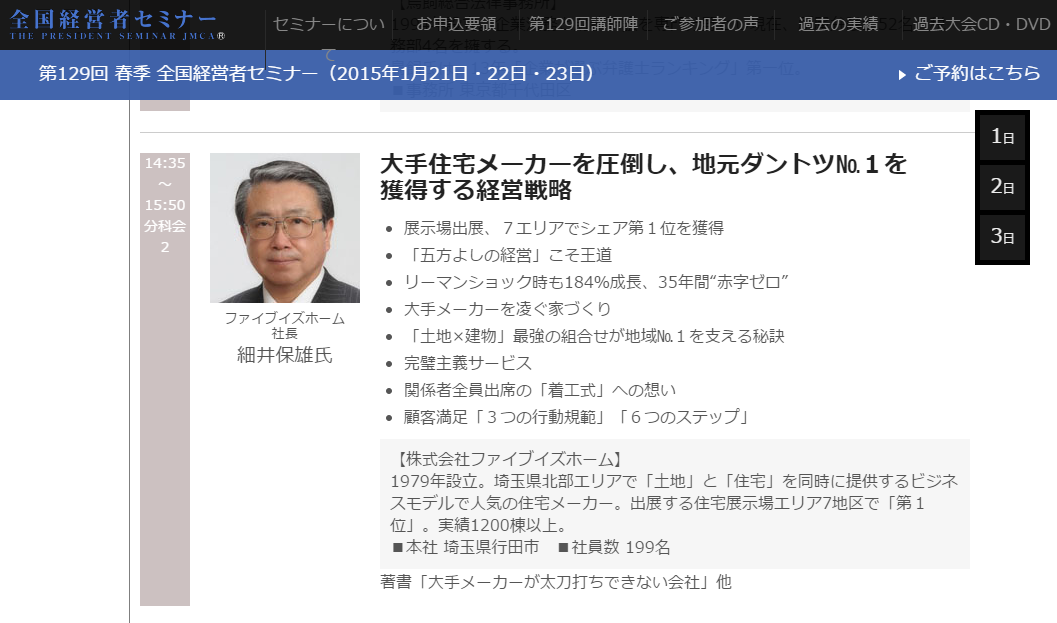Click the speaker photo of 細井保雄氏
Screen dimensions: 1057x623
pos(284,228)
